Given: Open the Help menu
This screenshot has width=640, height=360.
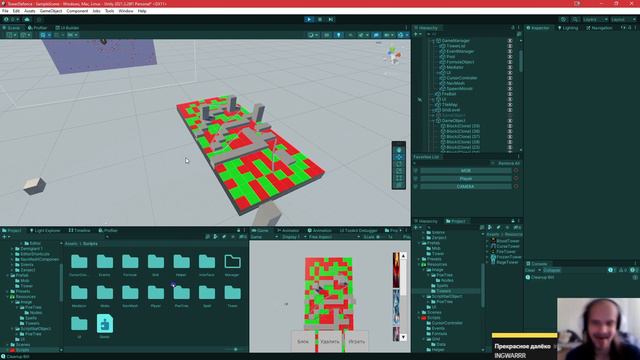Looking at the screenshot, I should [142, 11].
